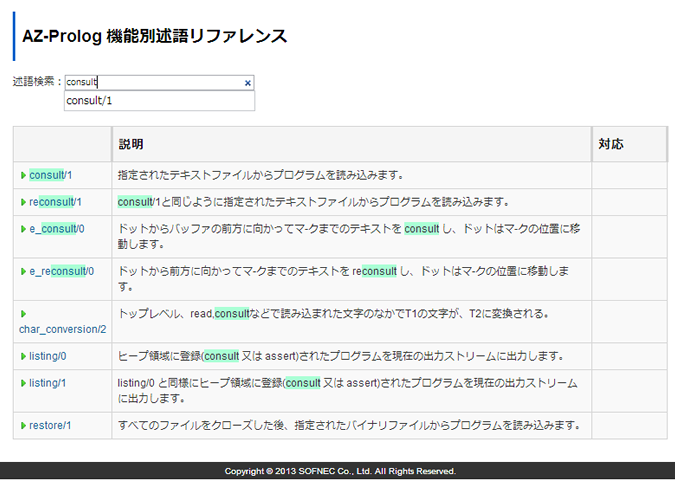The height and width of the screenshot is (480, 675).
Task: Click the green arrow beside listing/1
Action: [23, 383]
